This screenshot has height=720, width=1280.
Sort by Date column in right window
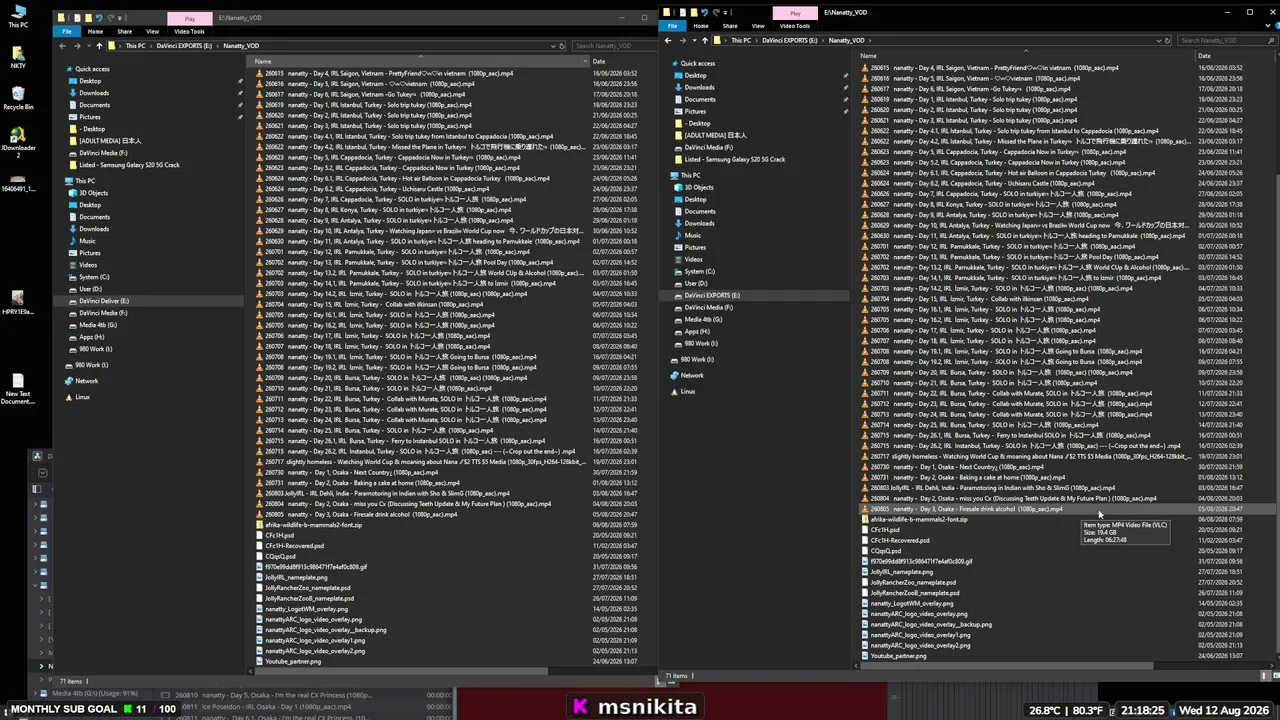[1204, 56]
